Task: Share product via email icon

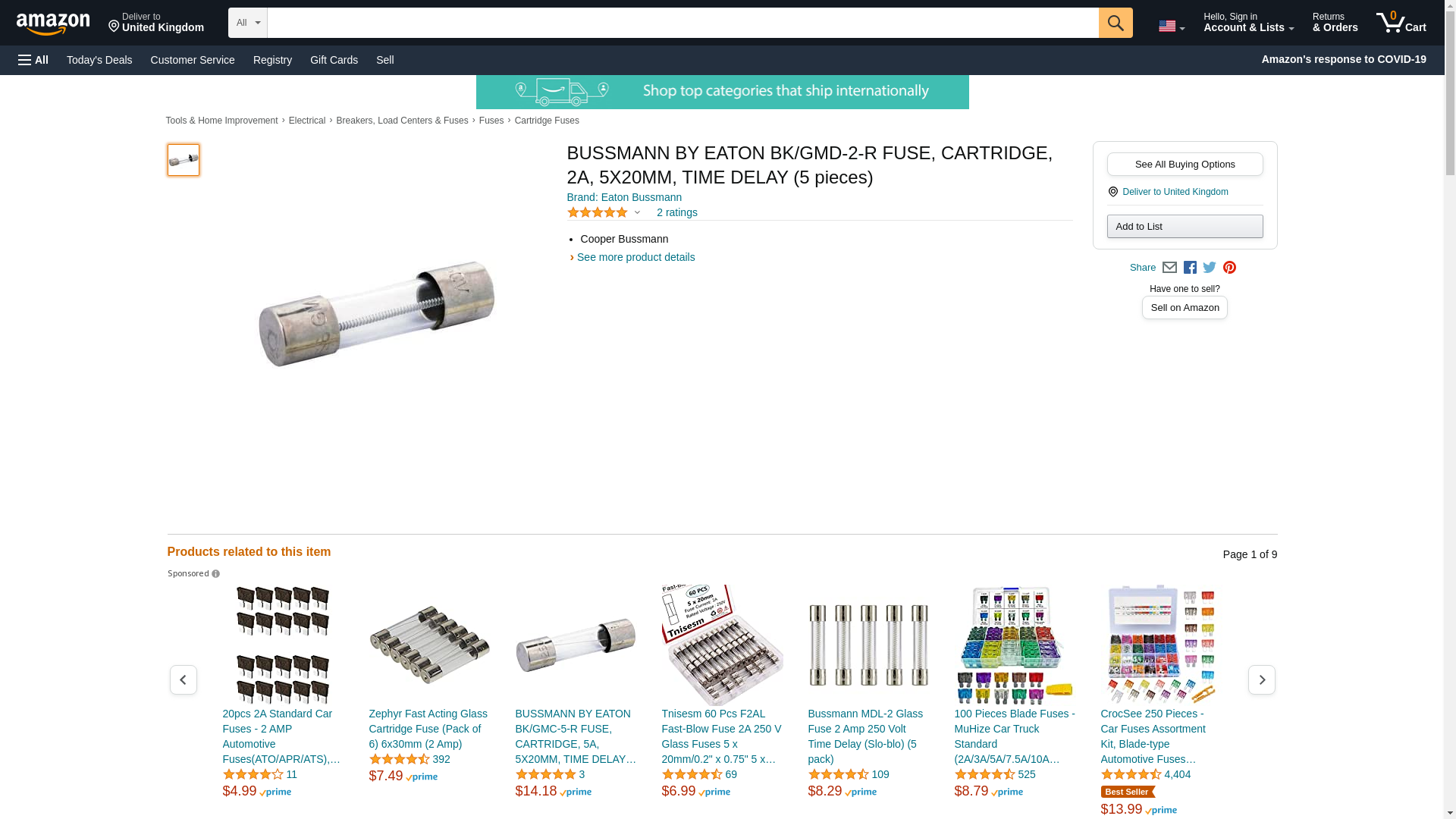Action: (x=1169, y=267)
